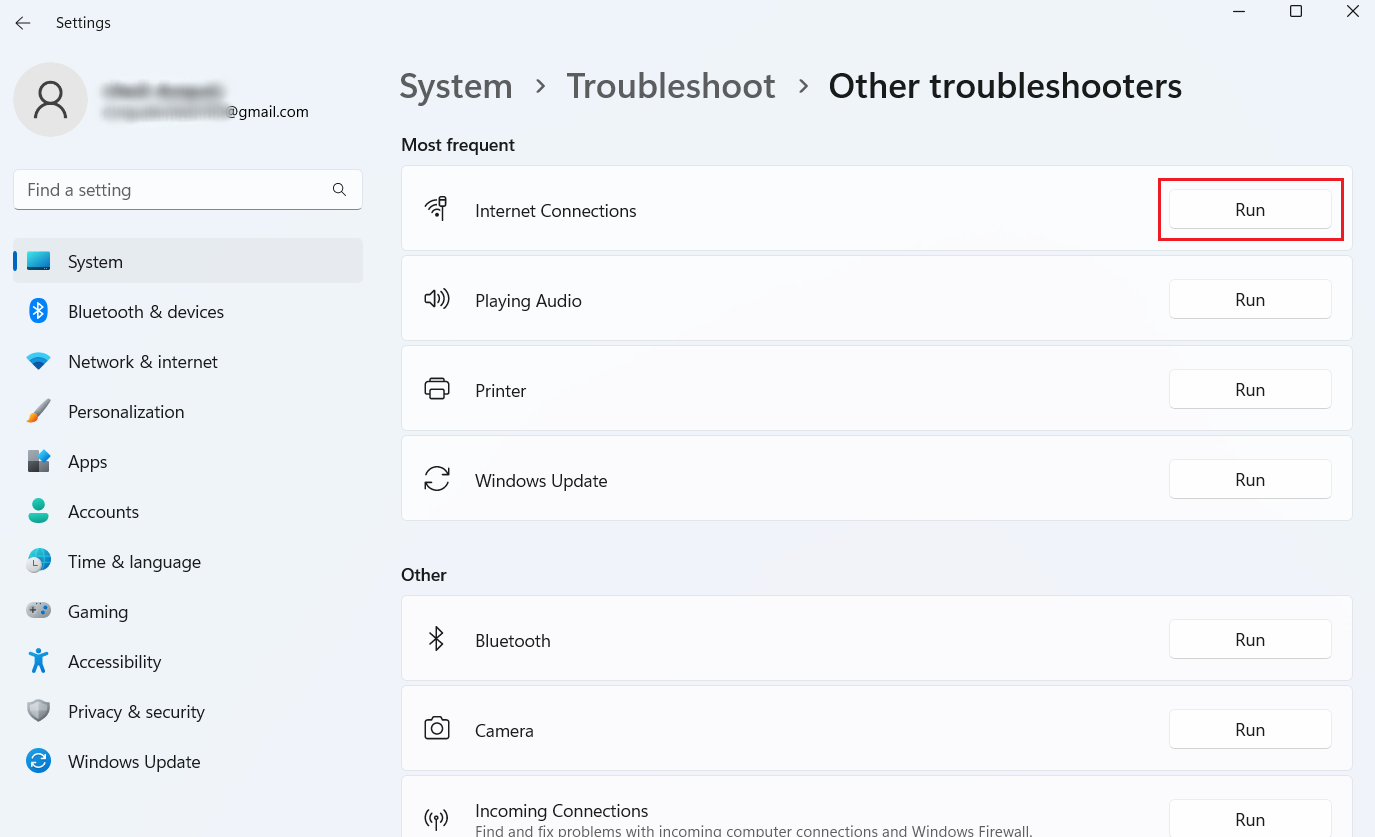Open Windows Update in the sidebar

(188, 761)
